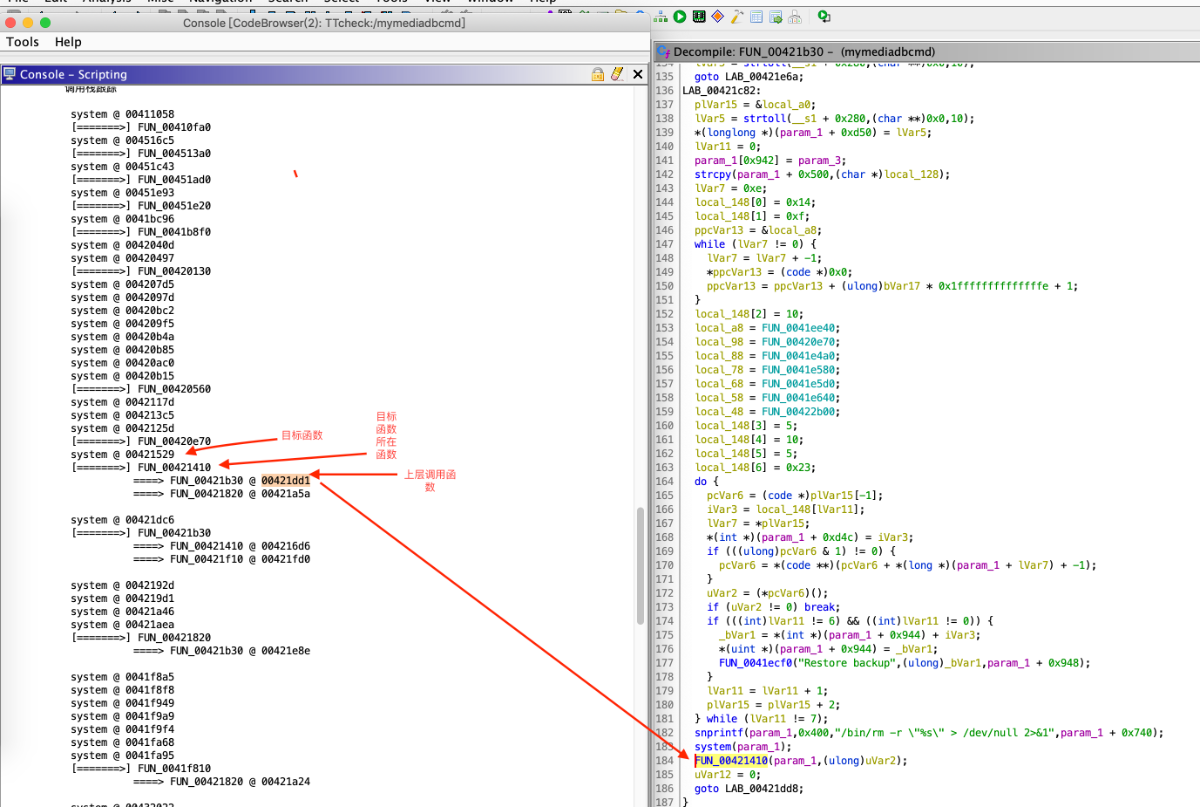The width and height of the screenshot is (1200, 807).
Task: Open the Memory Map icon in toolbar
Action: (699, 16)
